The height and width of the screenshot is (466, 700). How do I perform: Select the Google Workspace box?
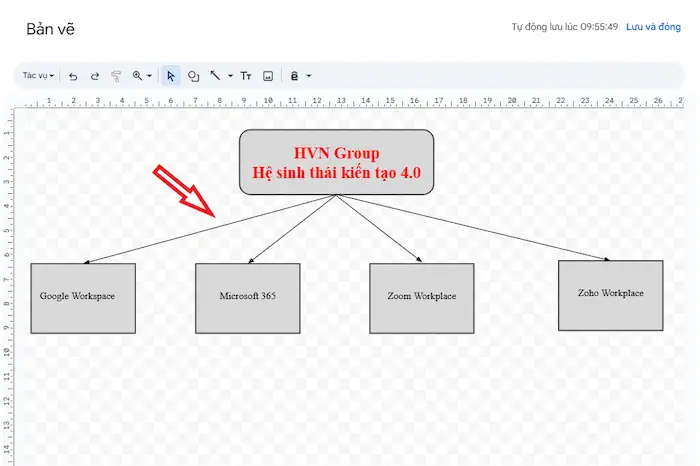(x=83, y=298)
